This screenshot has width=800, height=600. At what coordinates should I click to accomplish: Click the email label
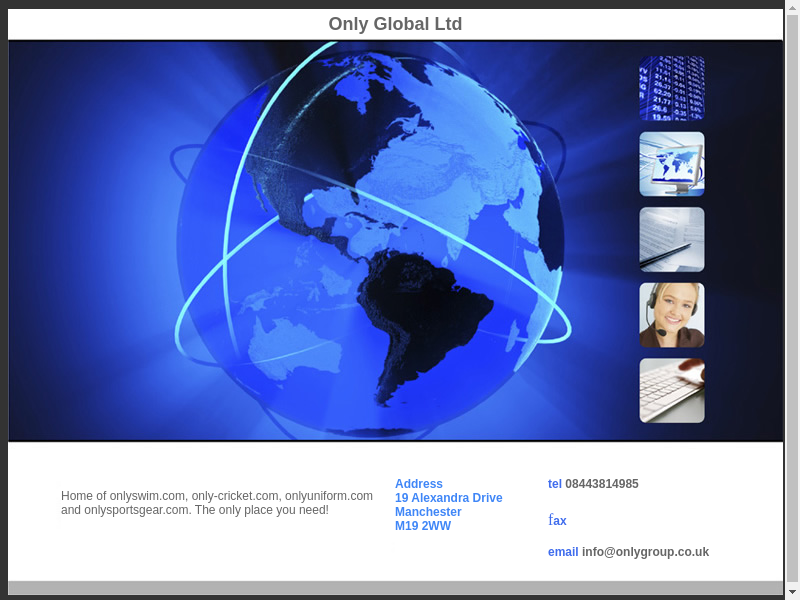563,552
